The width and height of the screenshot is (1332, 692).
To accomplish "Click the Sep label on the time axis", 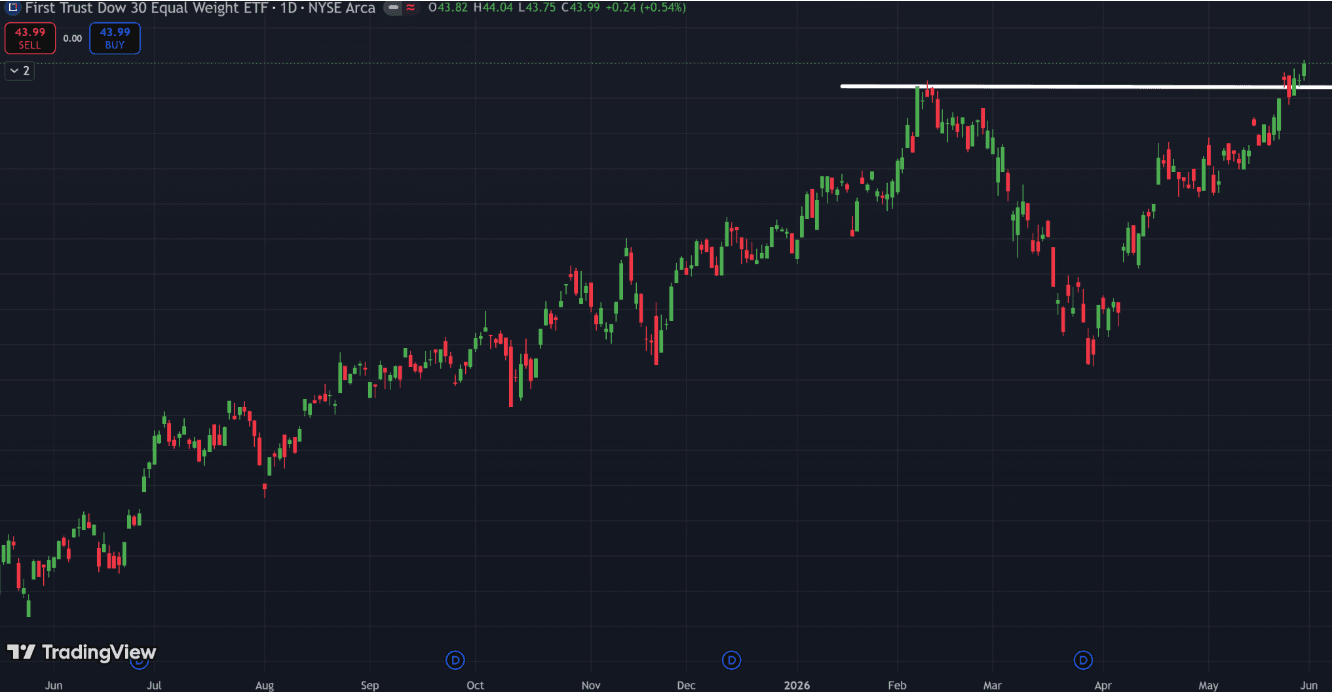I will (370, 685).
